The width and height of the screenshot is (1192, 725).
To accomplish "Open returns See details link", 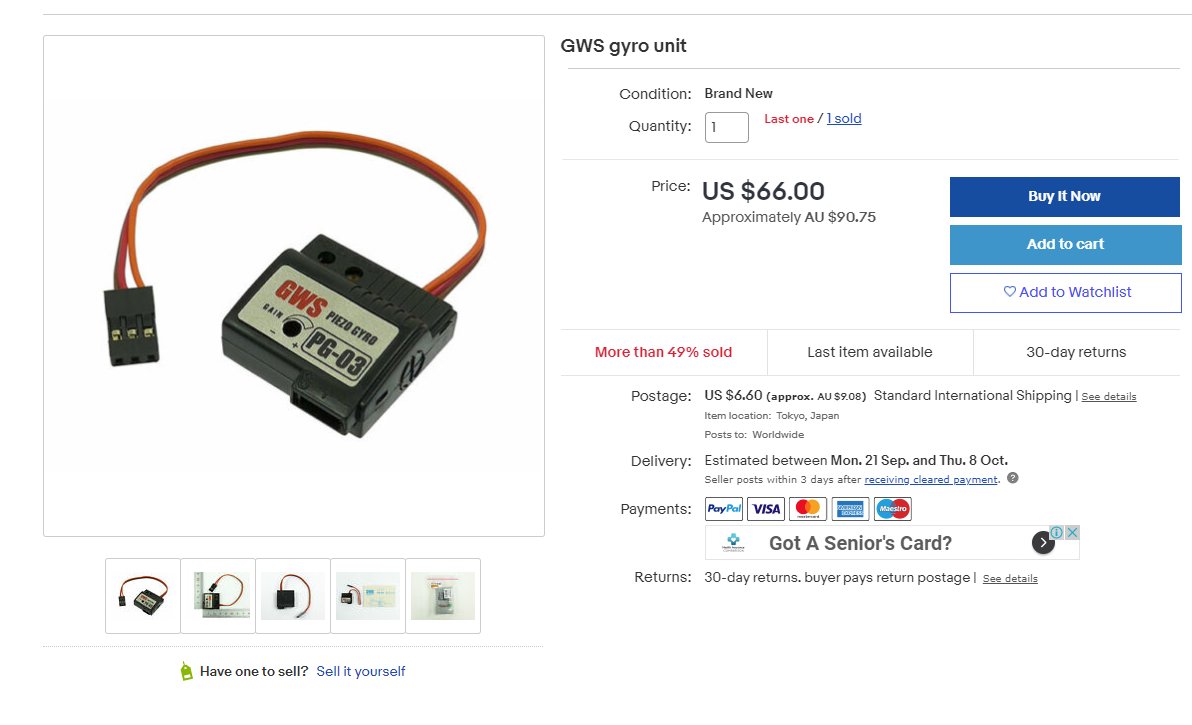I will 1010,579.
